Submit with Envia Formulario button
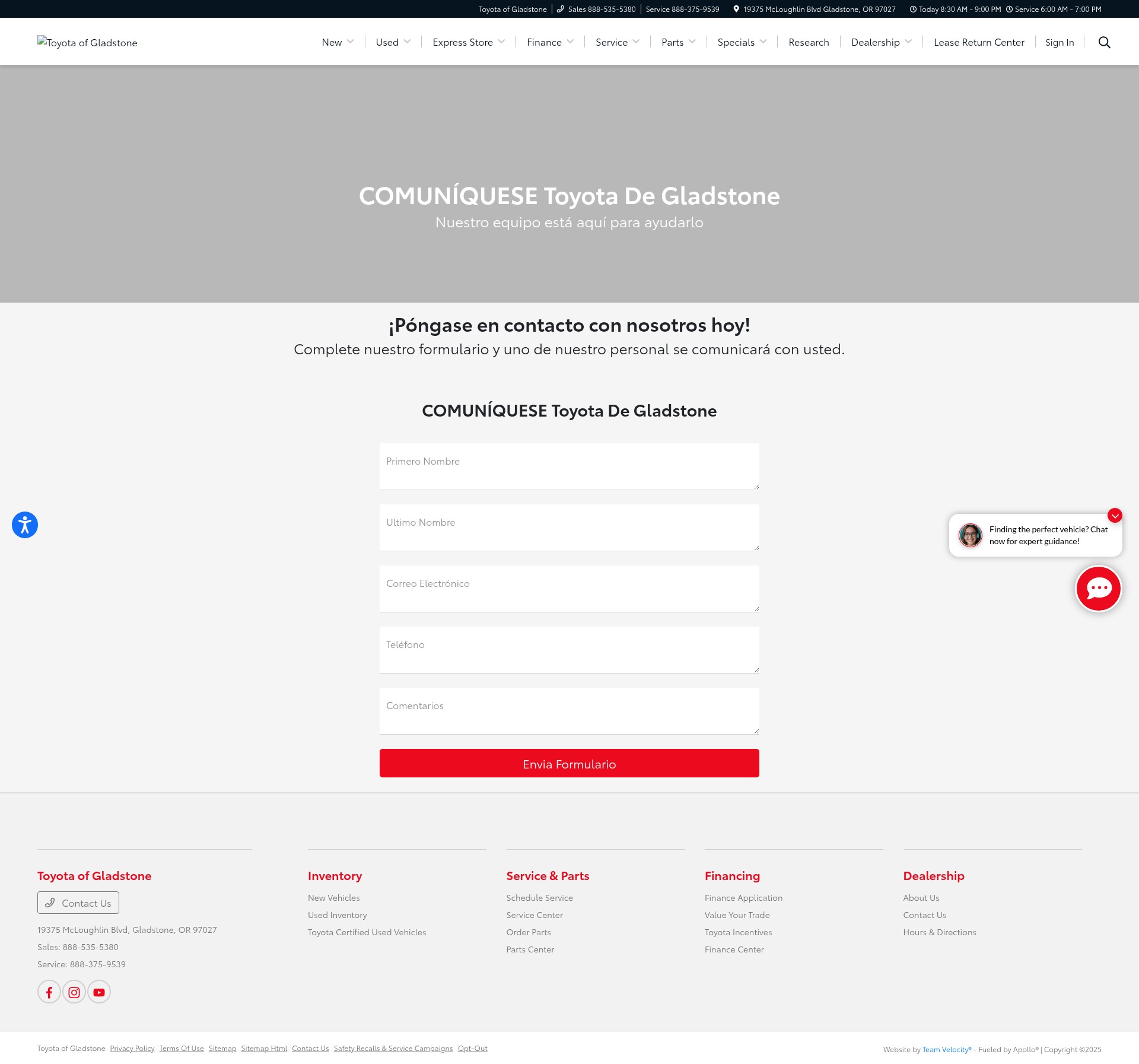 [x=569, y=763]
